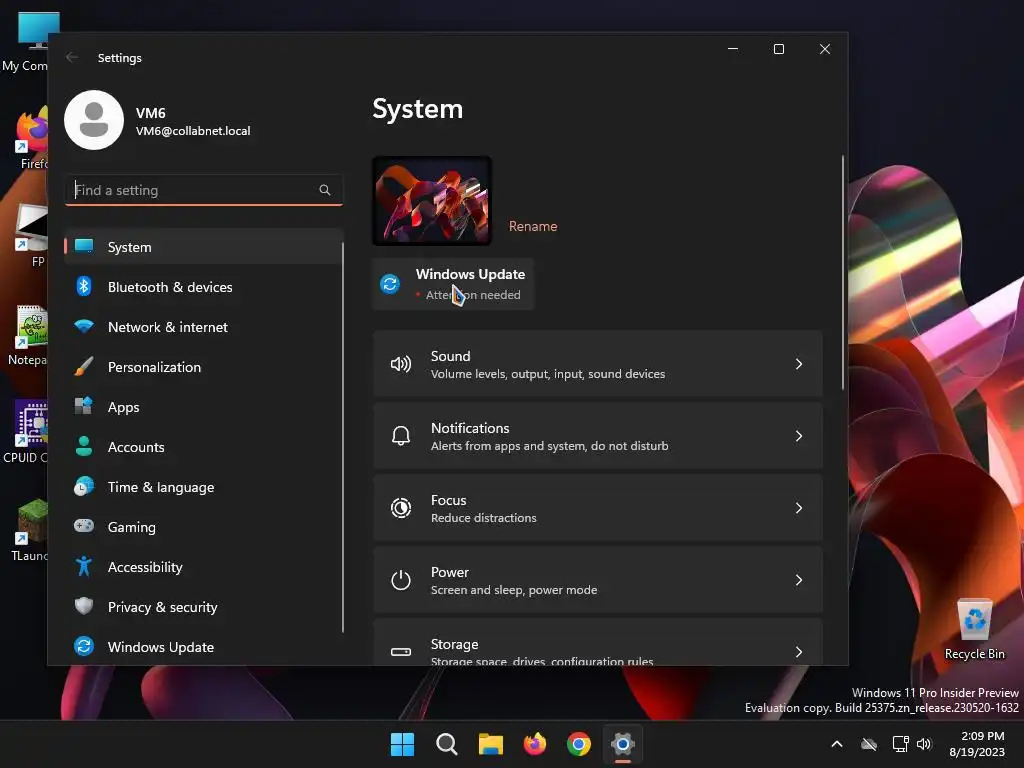This screenshot has width=1024, height=768.
Task: Expand the Storage settings chevron
Action: [799, 651]
